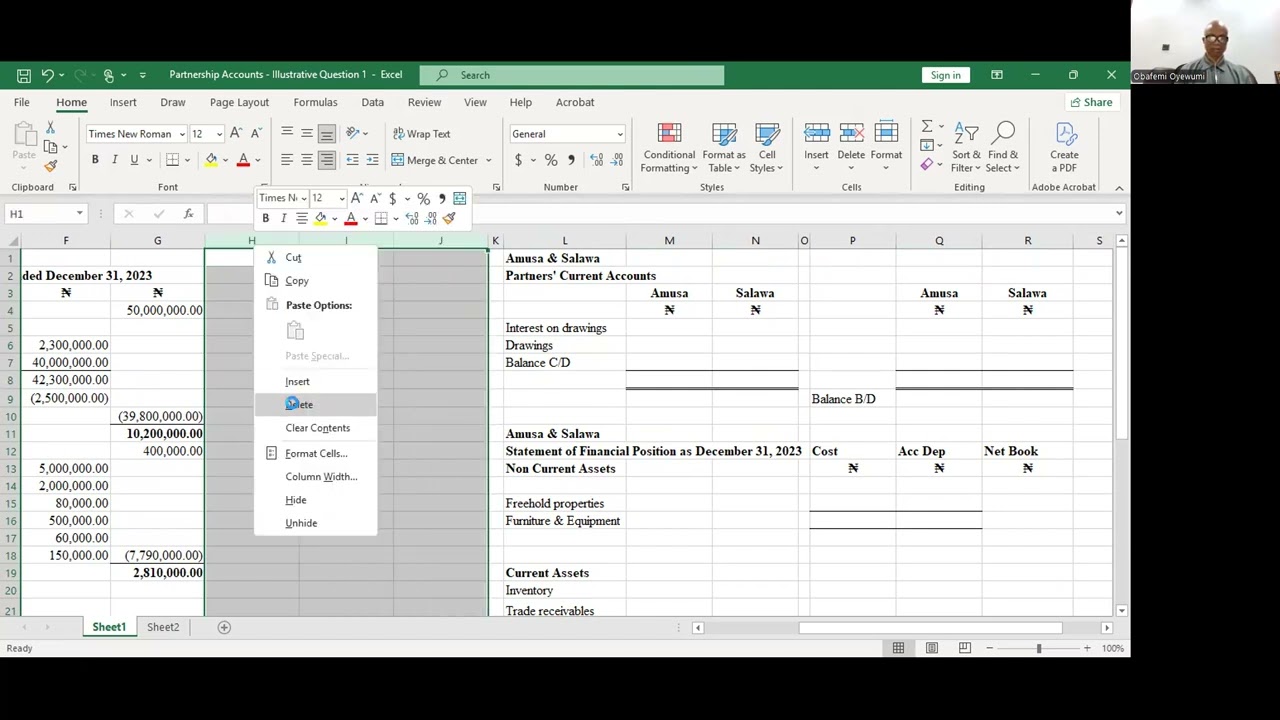Click the Decrease Decimal icon in the ribbon
Image resolution: width=1280 pixels, height=720 pixels.
tap(615, 160)
